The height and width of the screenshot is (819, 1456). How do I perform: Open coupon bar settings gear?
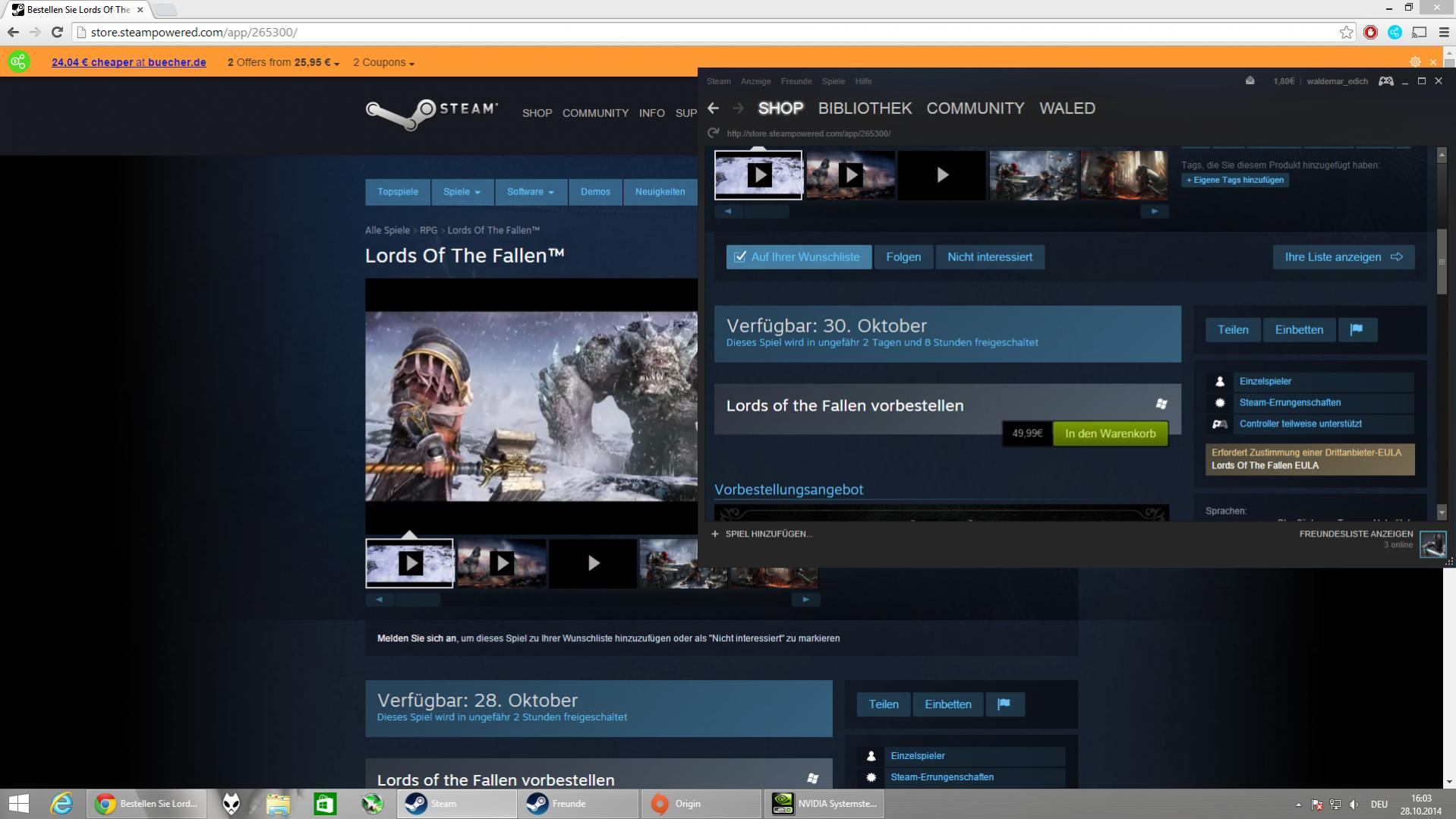[x=1415, y=62]
